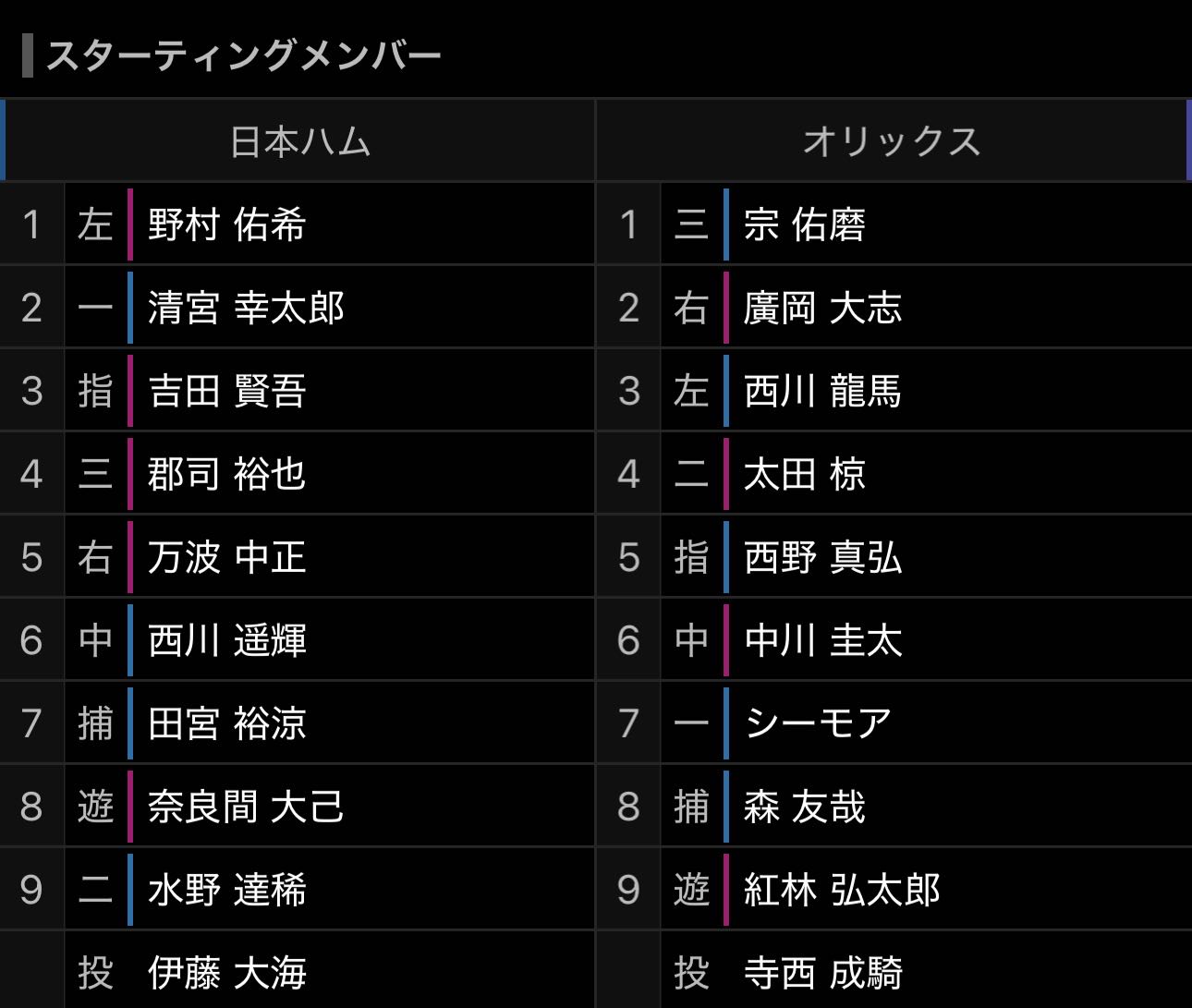The width and height of the screenshot is (1192, 1008).
Task: Open starting pitcher 伊藤 大海
Action: [226, 972]
